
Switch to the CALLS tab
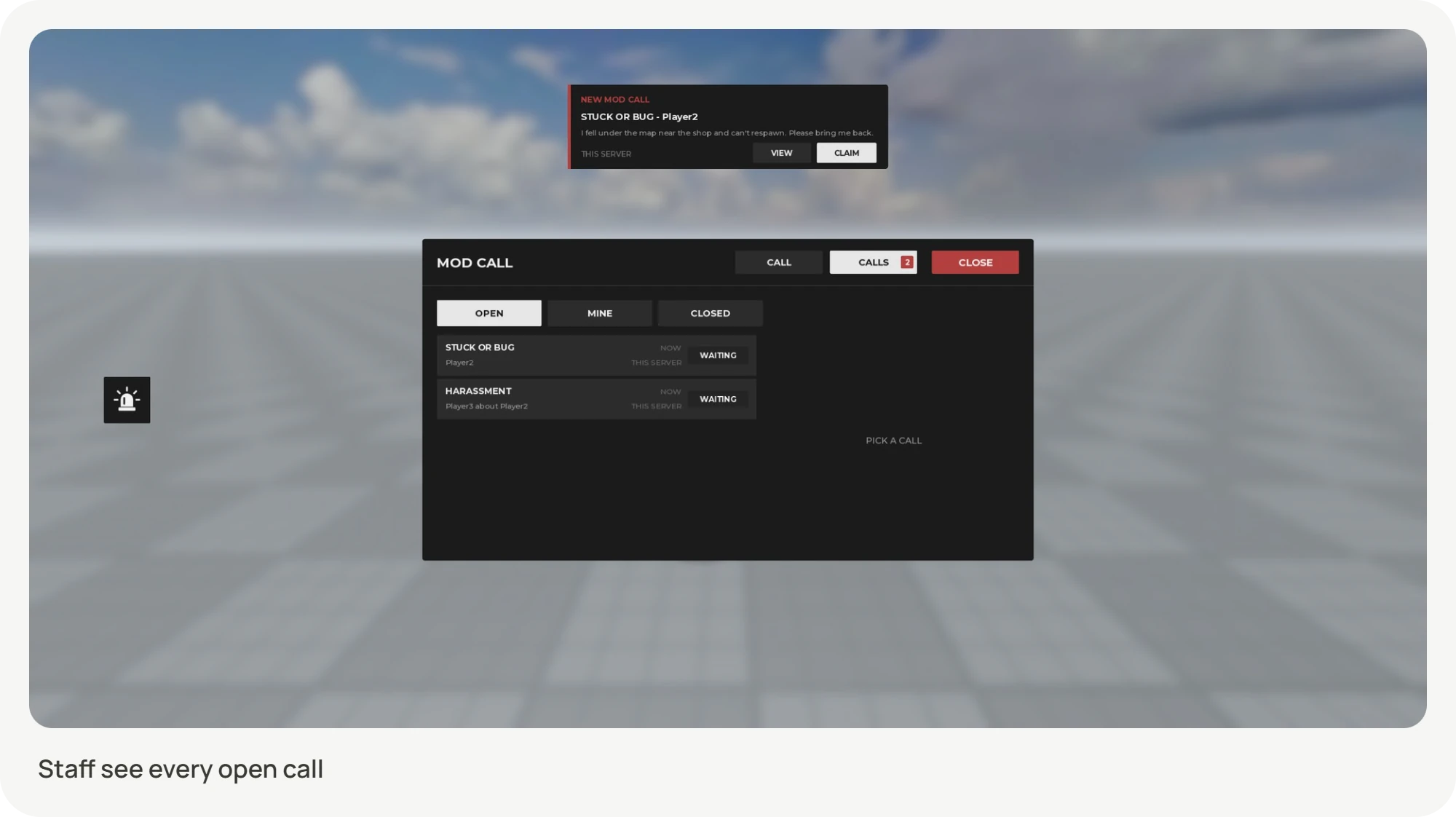(873, 262)
